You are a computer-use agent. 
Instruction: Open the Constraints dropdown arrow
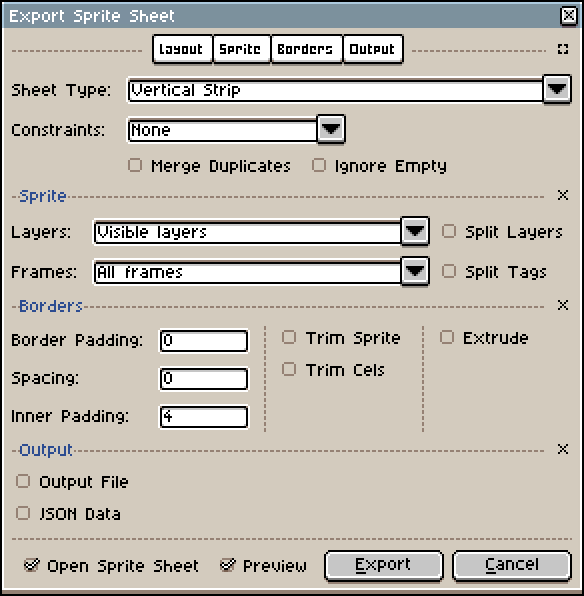coord(331,129)
